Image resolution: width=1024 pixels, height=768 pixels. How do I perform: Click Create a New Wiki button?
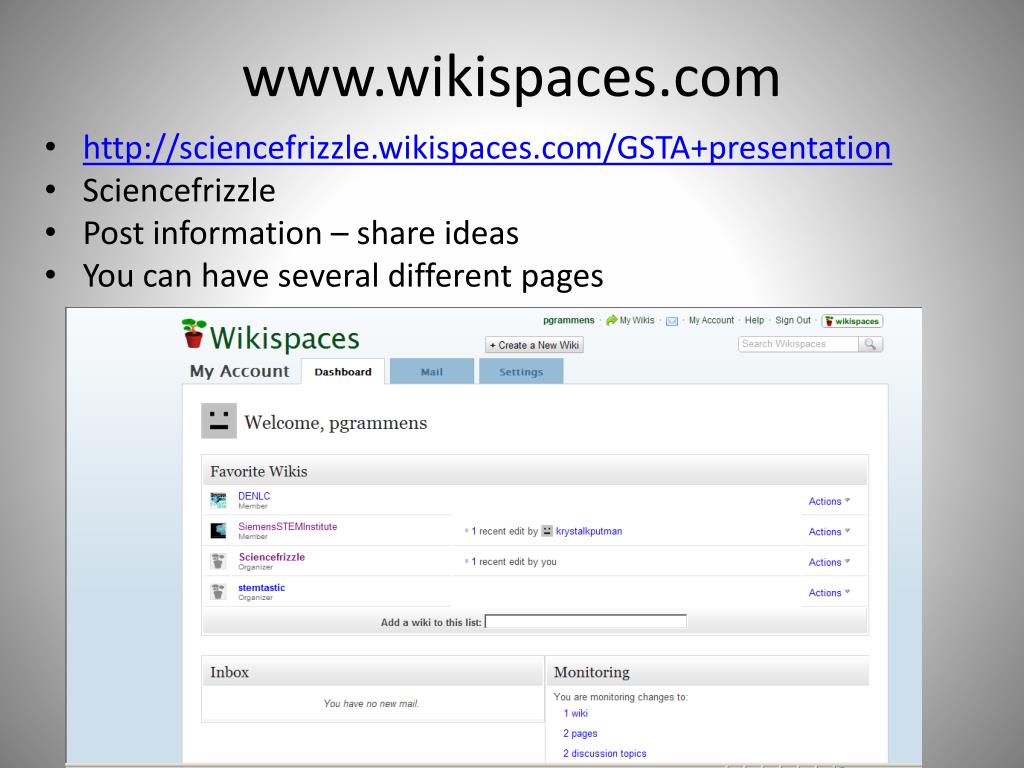point(534,345)
